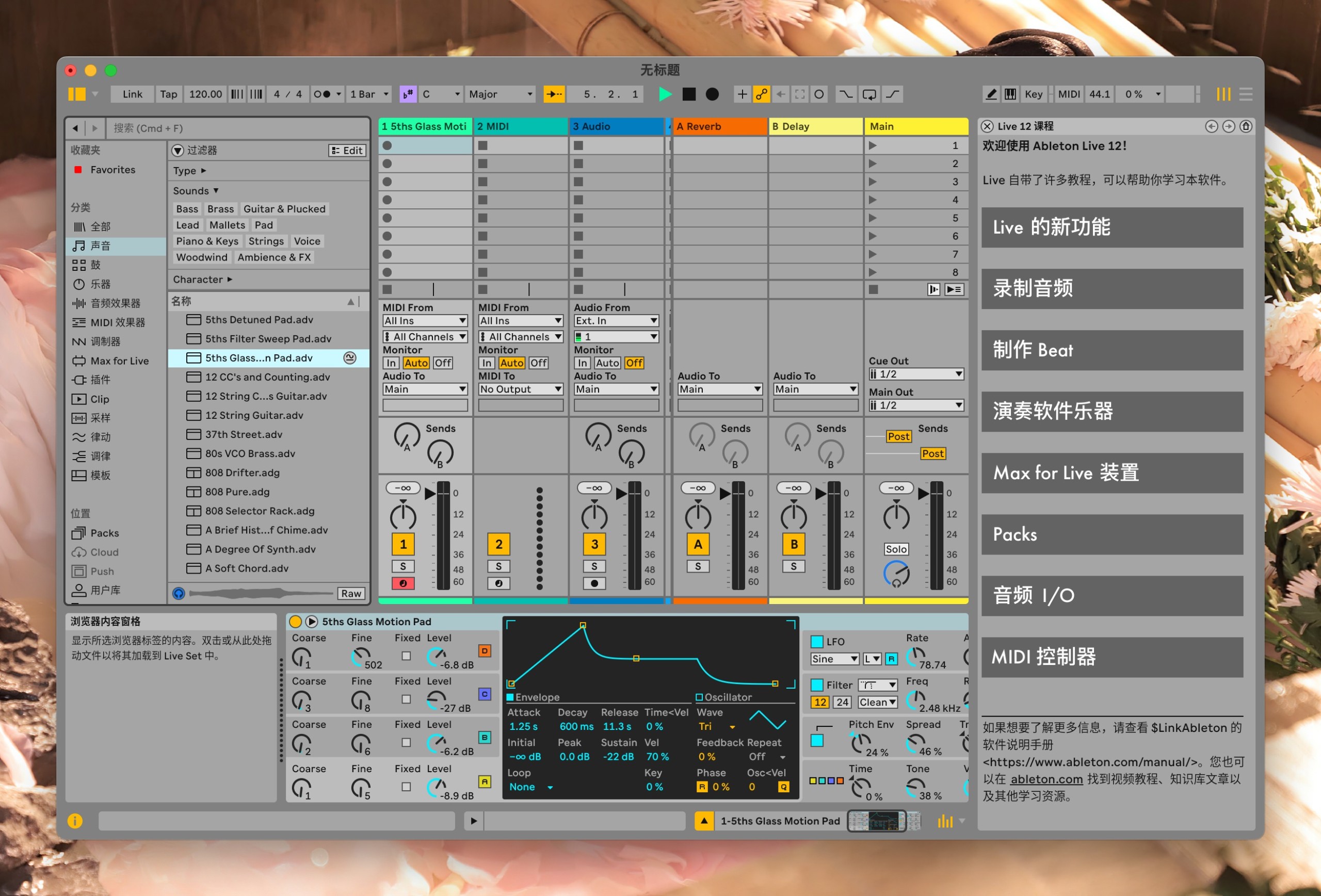Click the browser search field
This screenshot has height=896, width=1321.
tap(239, 128)
